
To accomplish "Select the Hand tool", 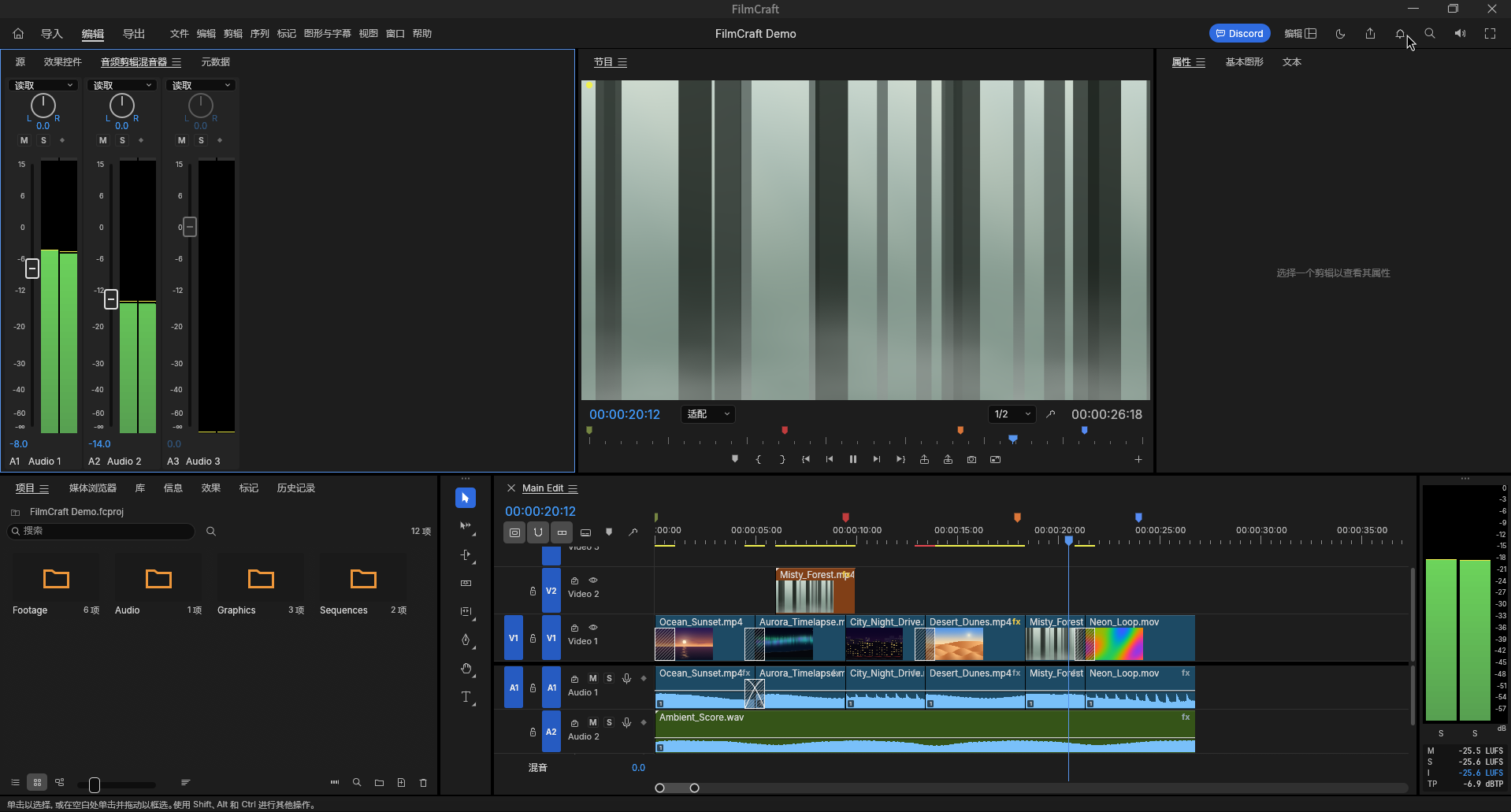I will 466,669.
